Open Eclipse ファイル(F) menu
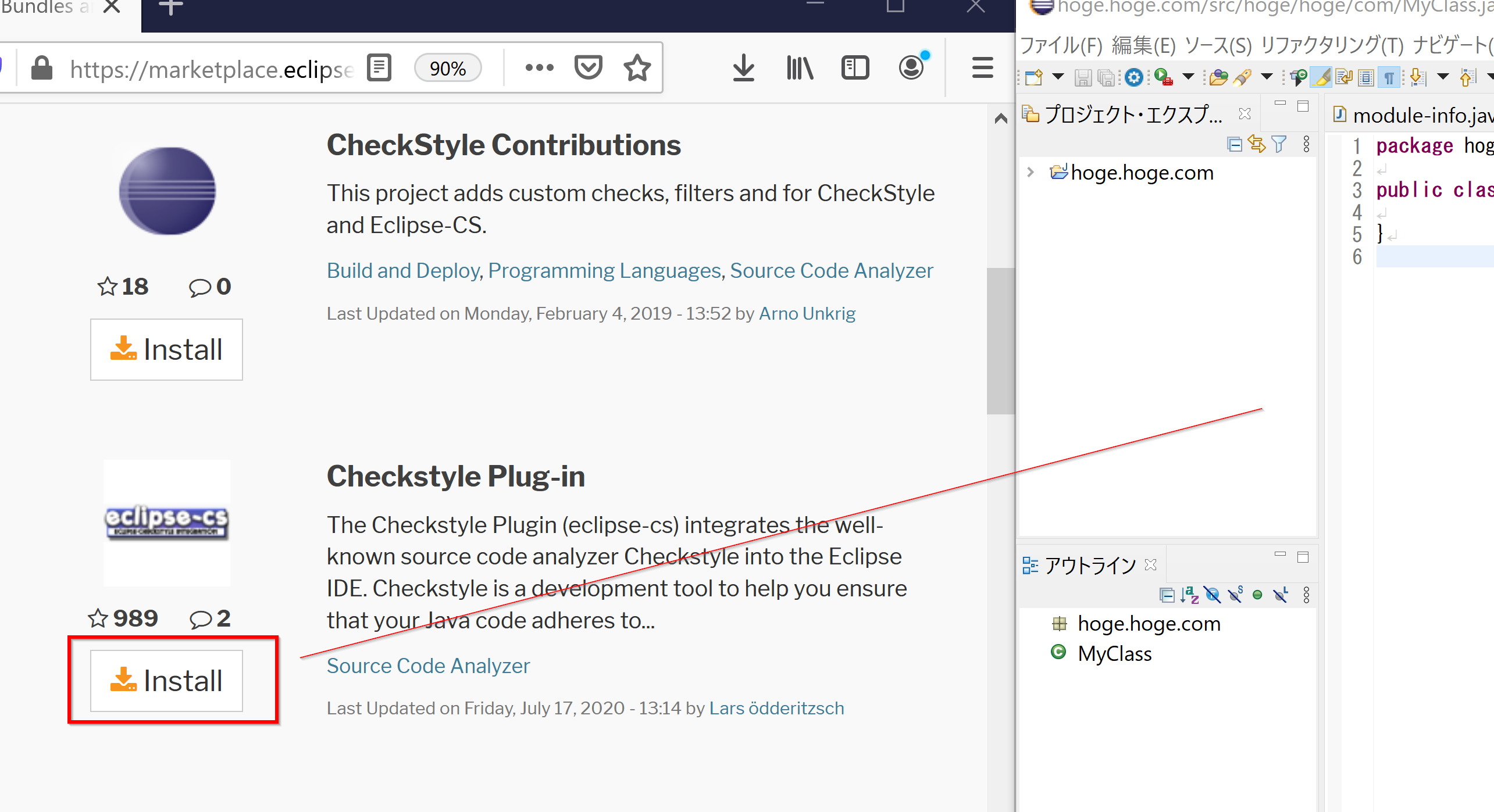This screenshot has width=1494, height=812. pos(1062,45)
